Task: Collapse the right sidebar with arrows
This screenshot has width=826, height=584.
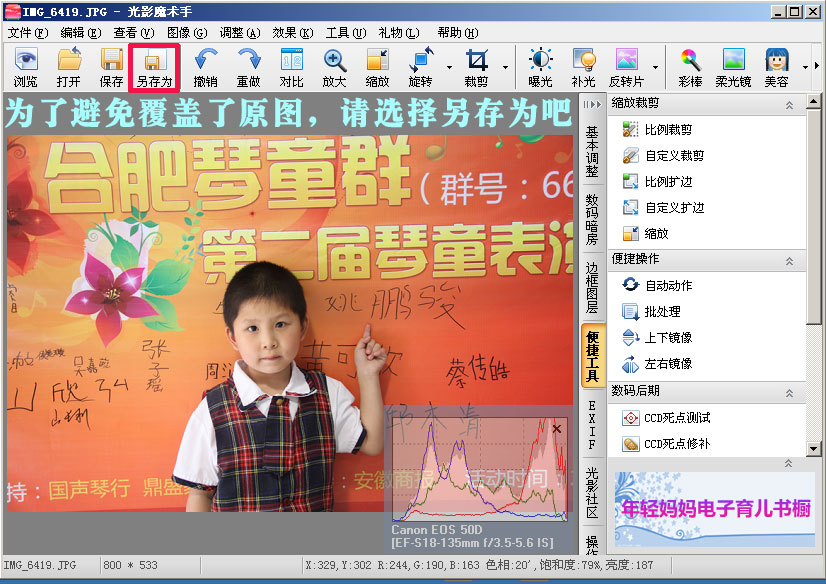Action: point(592,104)
